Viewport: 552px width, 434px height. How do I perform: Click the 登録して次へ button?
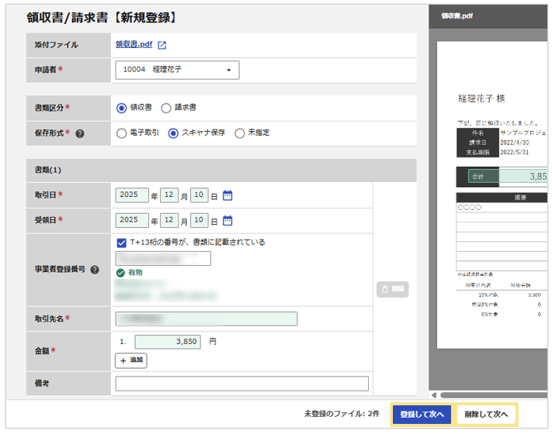[422, 414]
